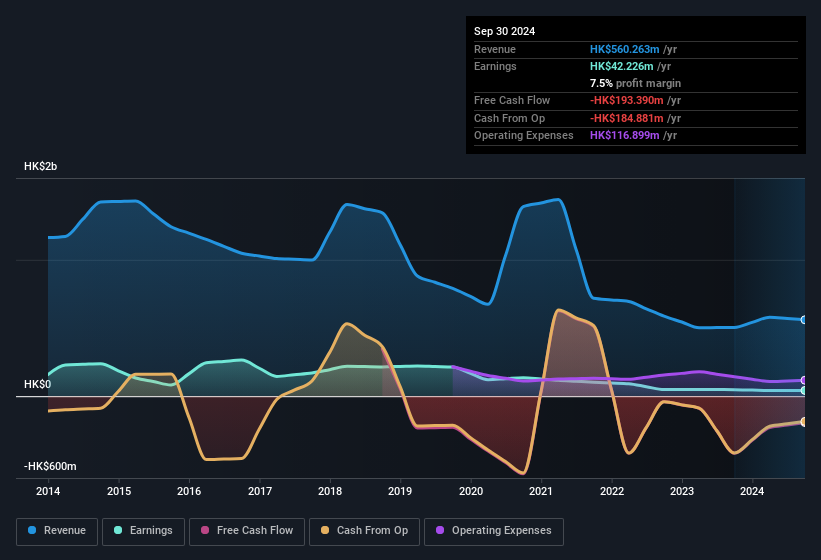Select the 2020 x-axis label

pyautogui.click(x=471, y=491)
